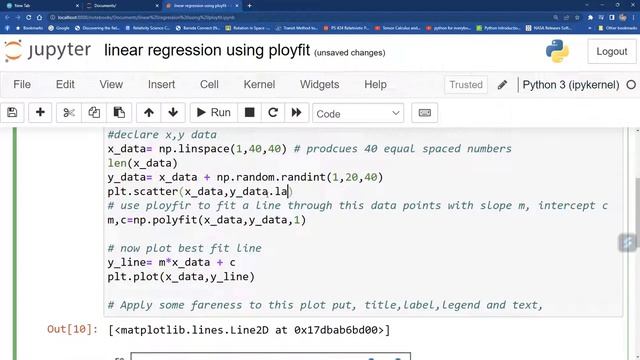The height and width of the screenshot is (360, 640).
Task: Click the Python 3 (ipykernel) kernel name
Action: [x=571, y=85]
